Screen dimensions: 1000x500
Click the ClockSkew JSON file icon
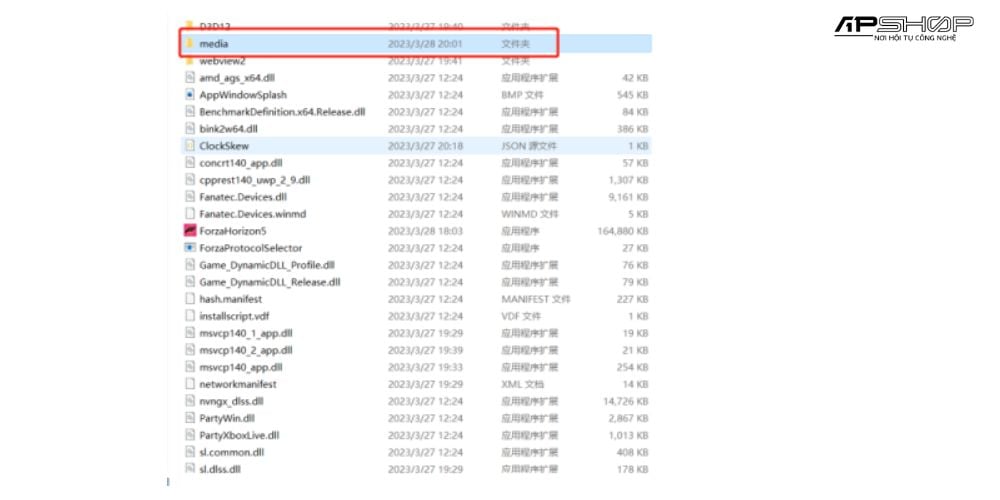pos(190,146)
